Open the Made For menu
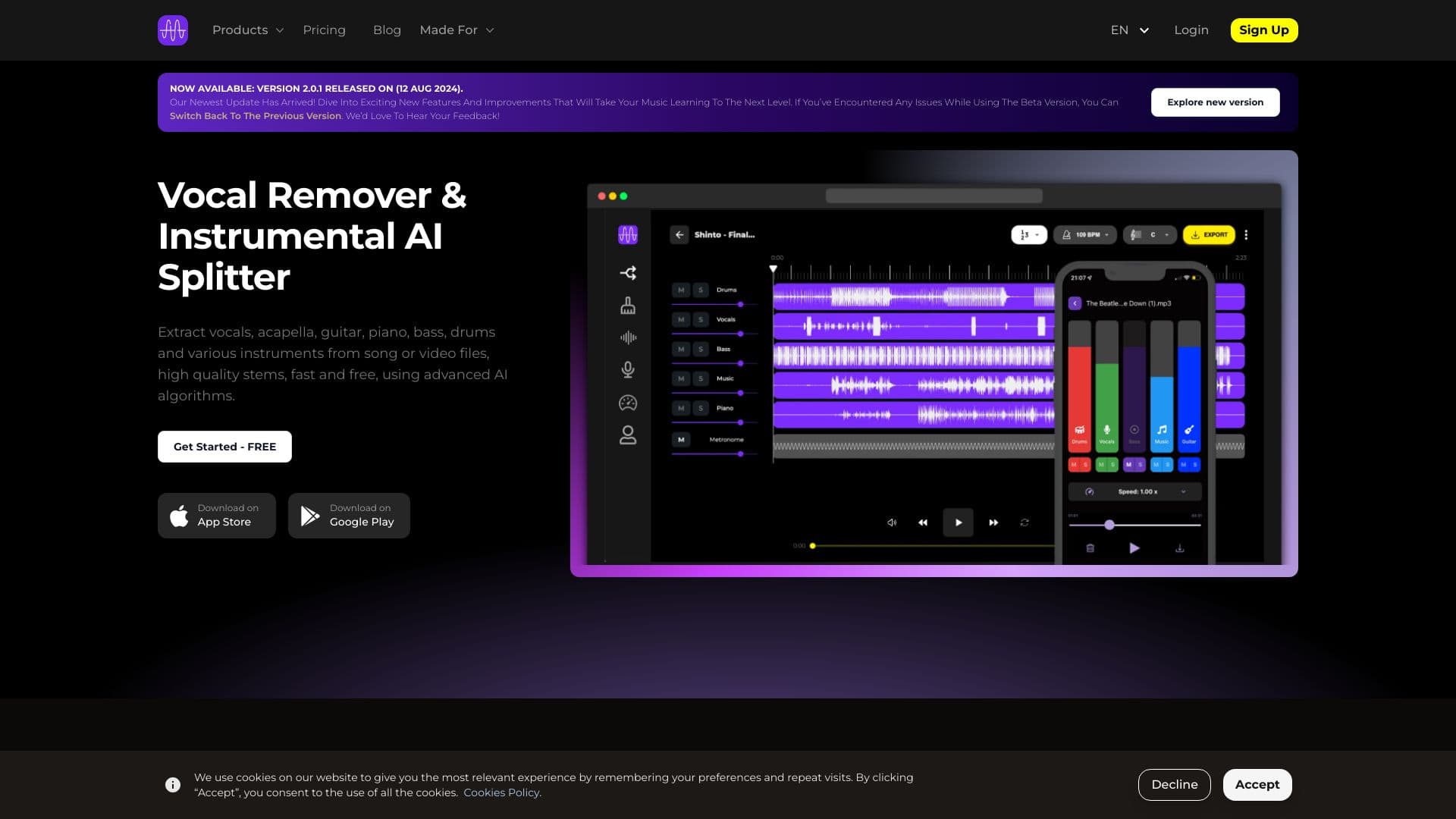 (457, 30)
